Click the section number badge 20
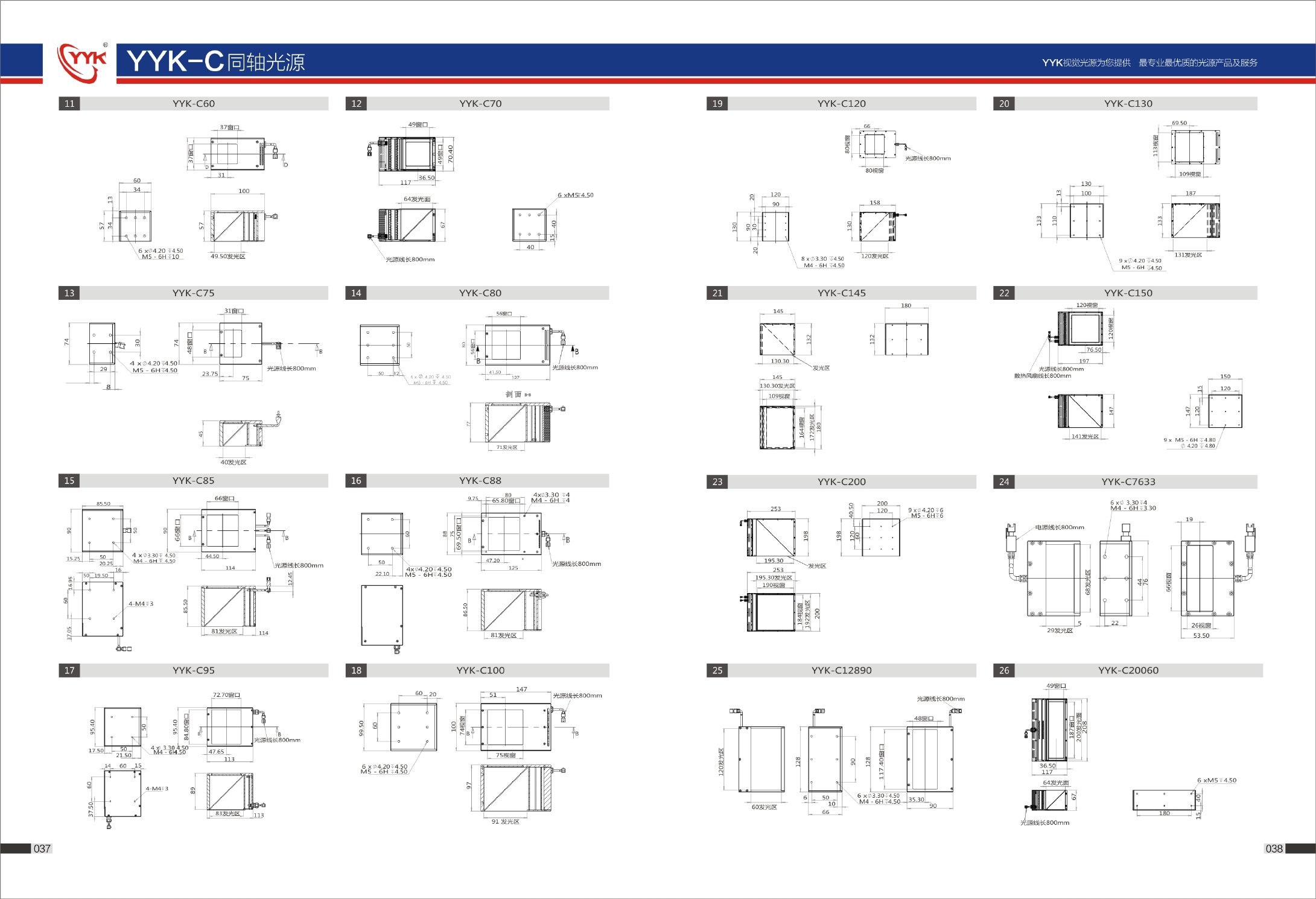The image size is (1316, 899). click(1004, 104)
